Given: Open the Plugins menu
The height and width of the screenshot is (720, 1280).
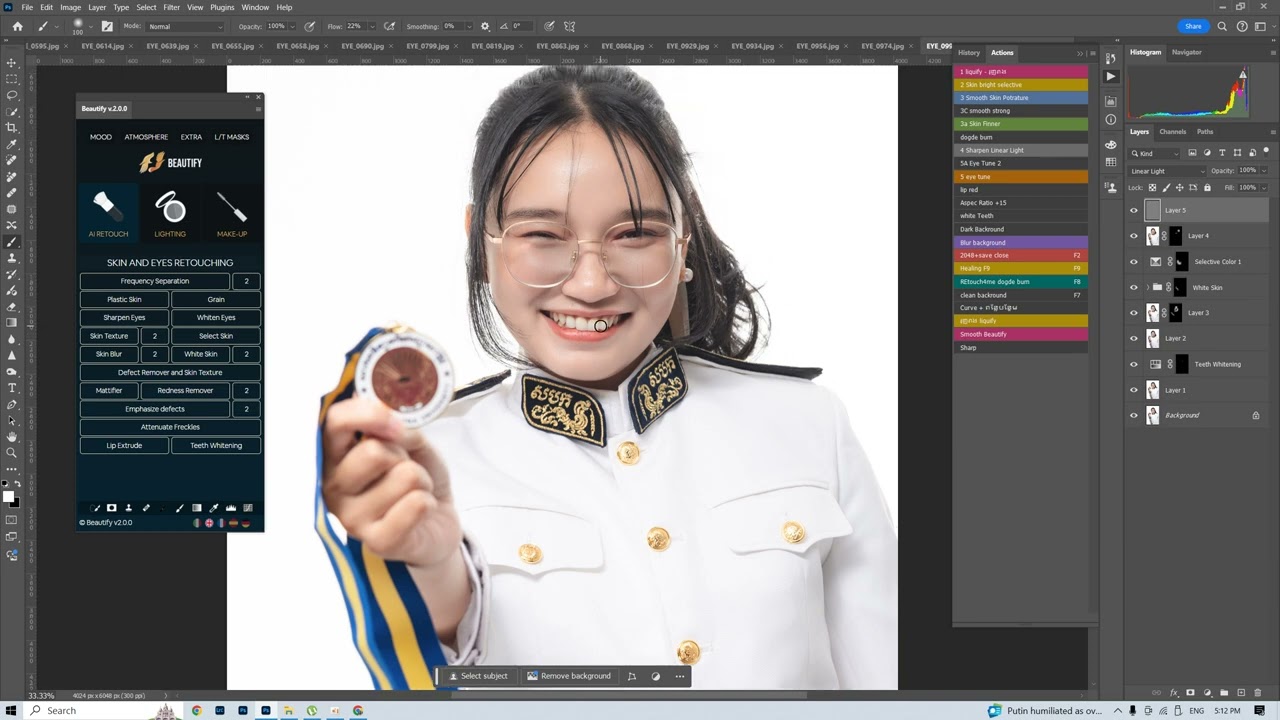Looking at the screenshot, I should pyautogui.click(x=222, y=7).
